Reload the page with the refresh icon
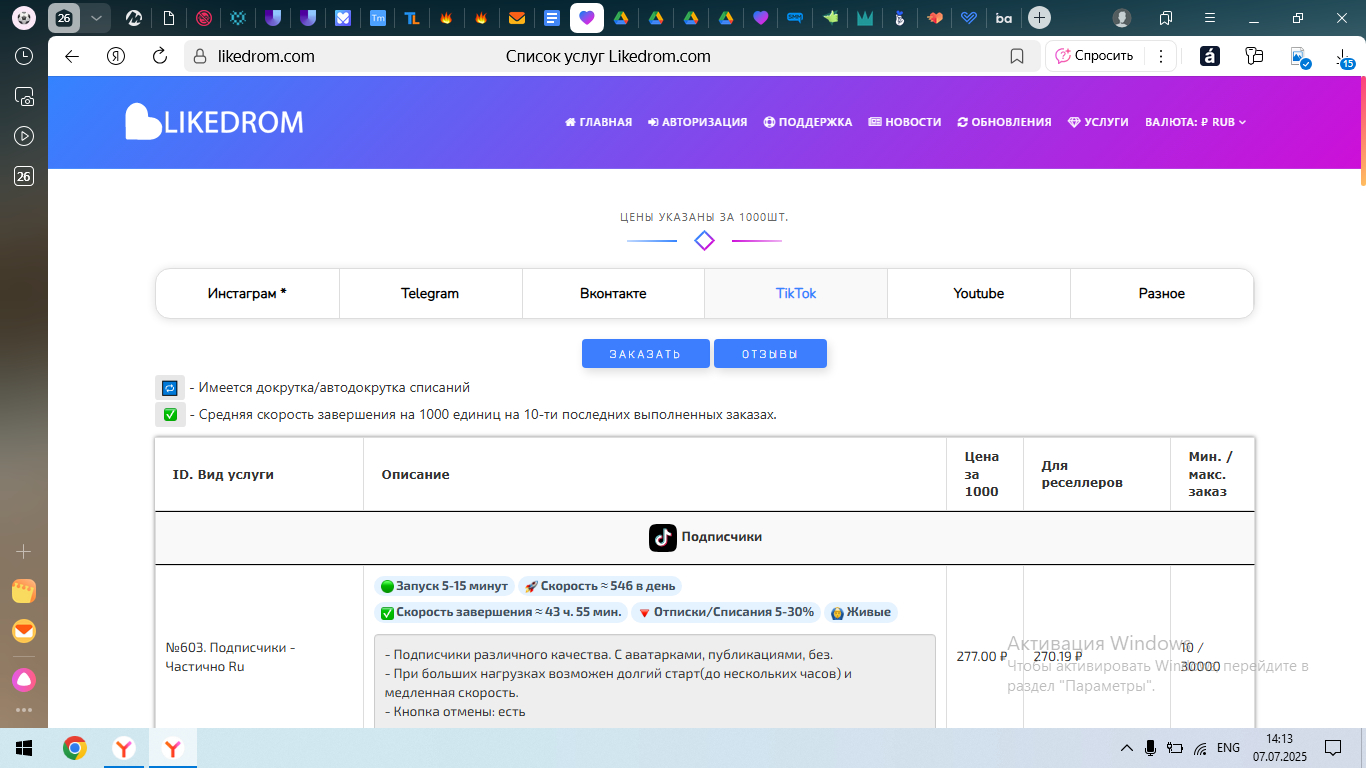The height and width of the screenshot is (768, 1366). (x=159, y=56)
